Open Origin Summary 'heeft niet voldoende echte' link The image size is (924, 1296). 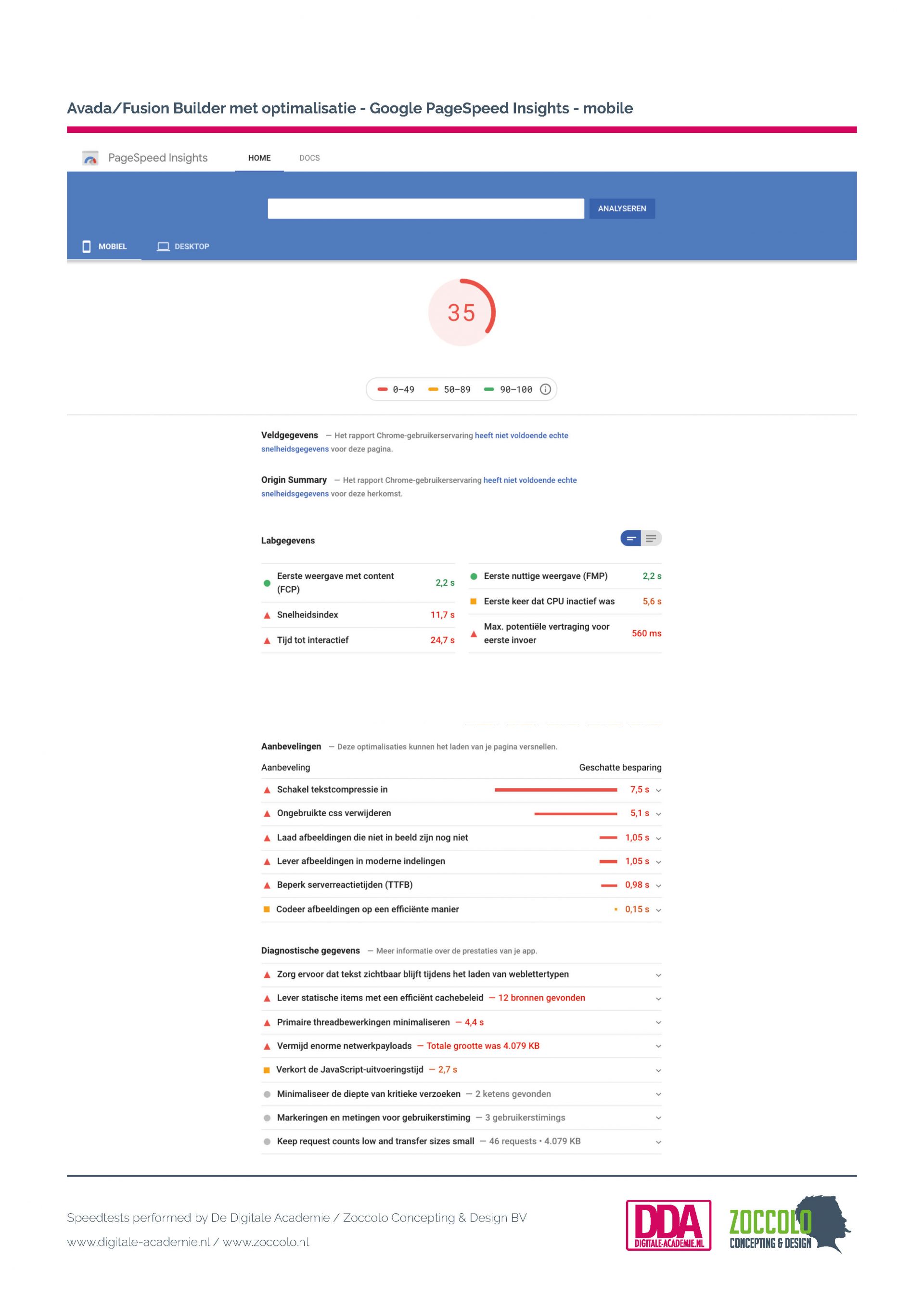click(x=530, y=480)
